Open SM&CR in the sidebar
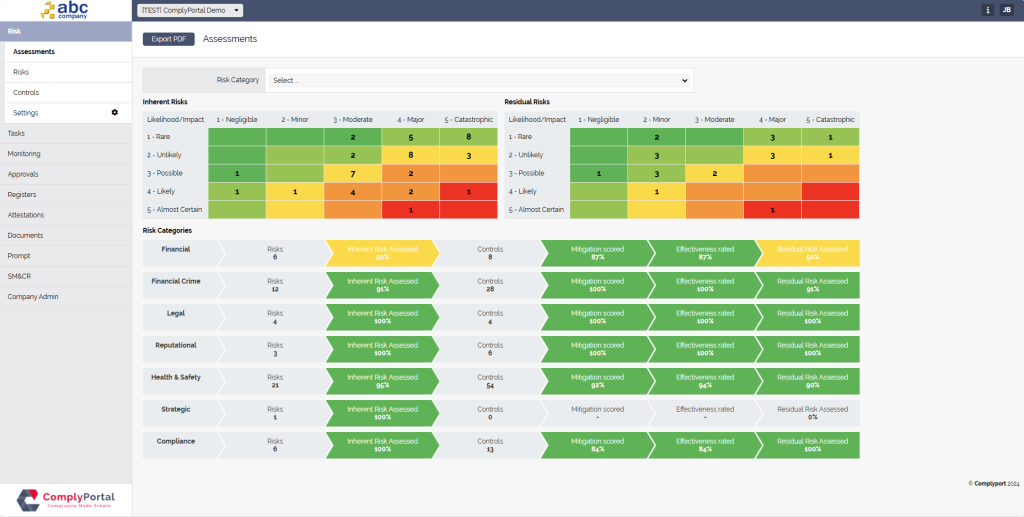Image resolution: width=1024 pixels, height=517 pixels. pos(21,276)
